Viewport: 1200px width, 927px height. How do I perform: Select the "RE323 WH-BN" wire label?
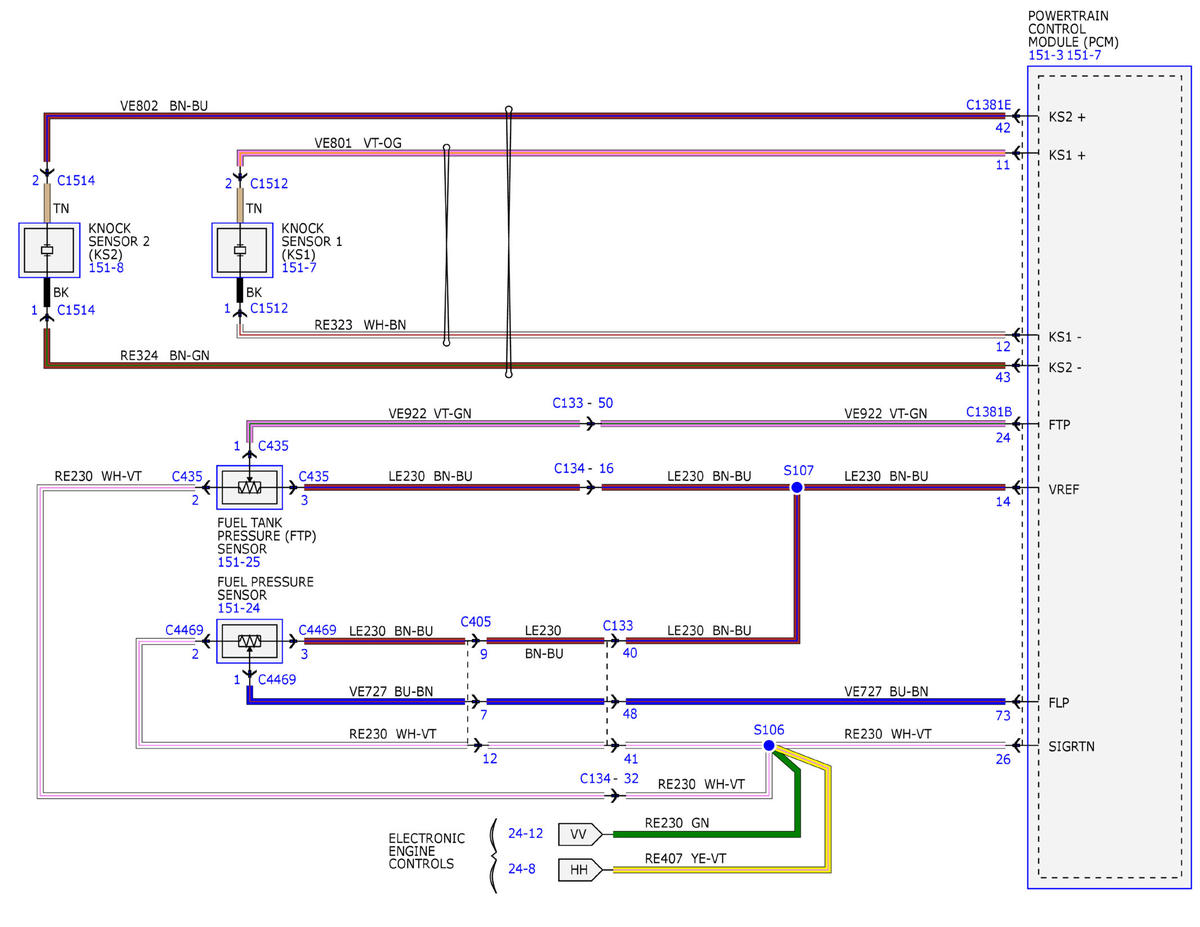[x=360, y=325]
